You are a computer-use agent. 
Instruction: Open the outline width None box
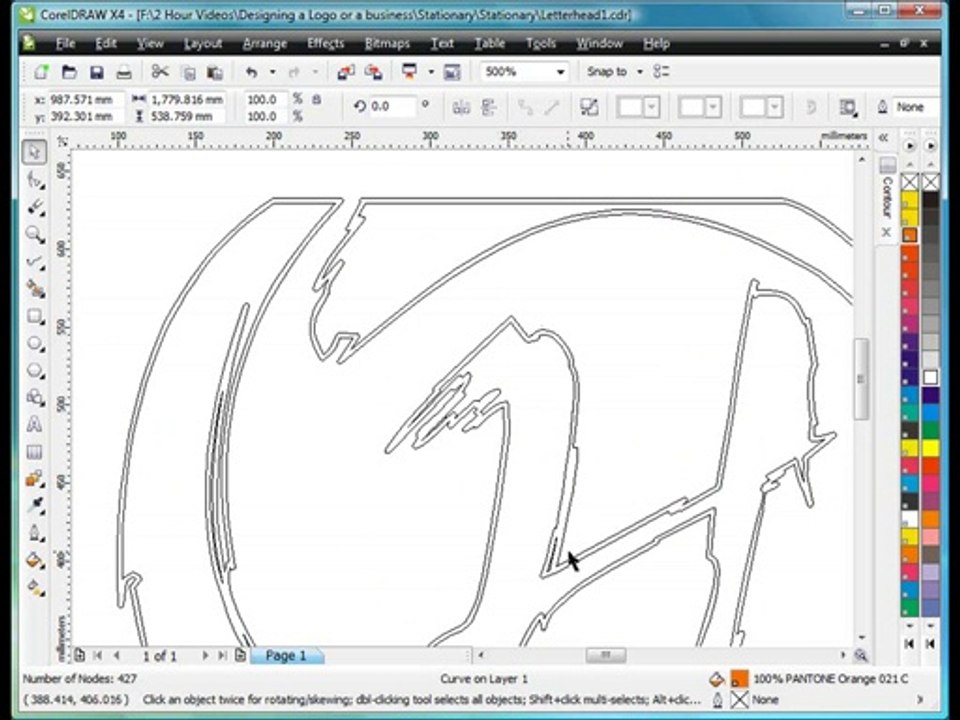(915, 107)
